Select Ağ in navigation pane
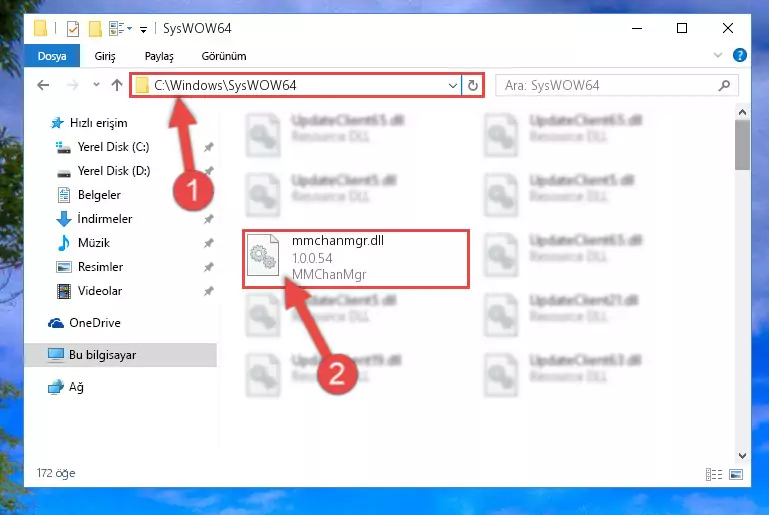Image resolution: width=769 pixels, height=515 pixels. (x=66, y=387)
